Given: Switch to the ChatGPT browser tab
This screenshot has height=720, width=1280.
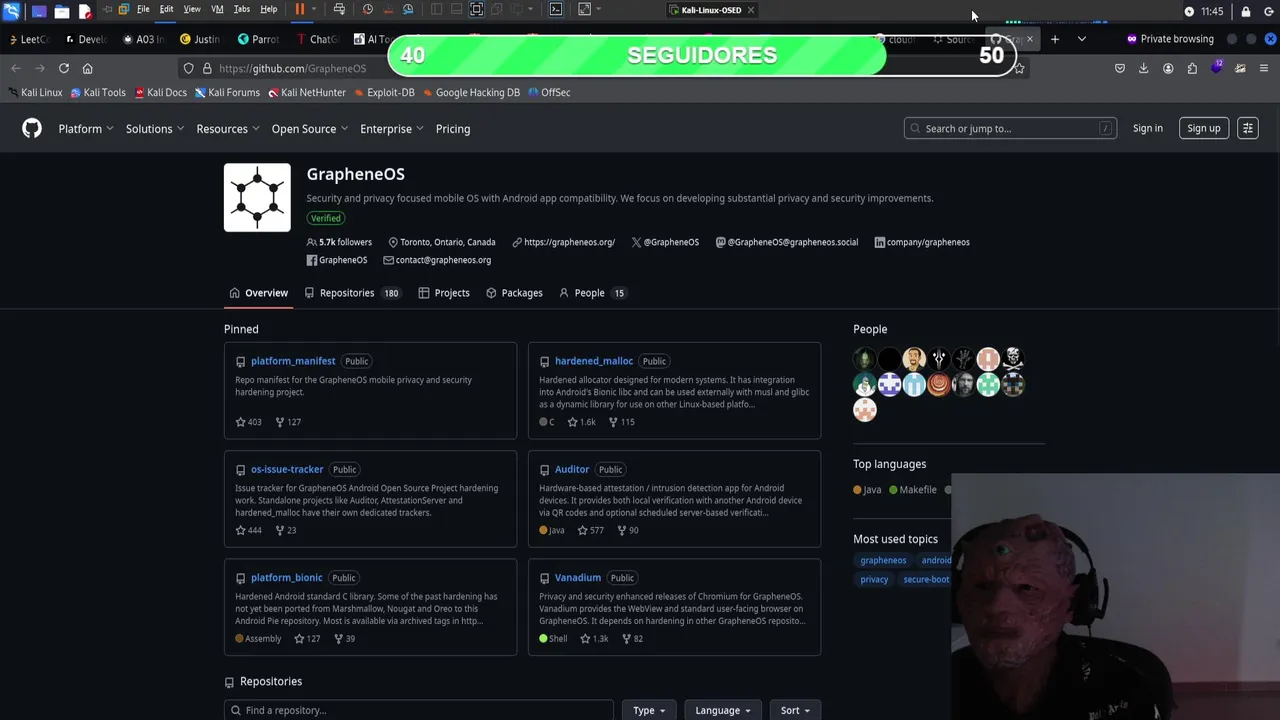Looking at the screenshot, I should pyautogui.click(x=319, y=39).
